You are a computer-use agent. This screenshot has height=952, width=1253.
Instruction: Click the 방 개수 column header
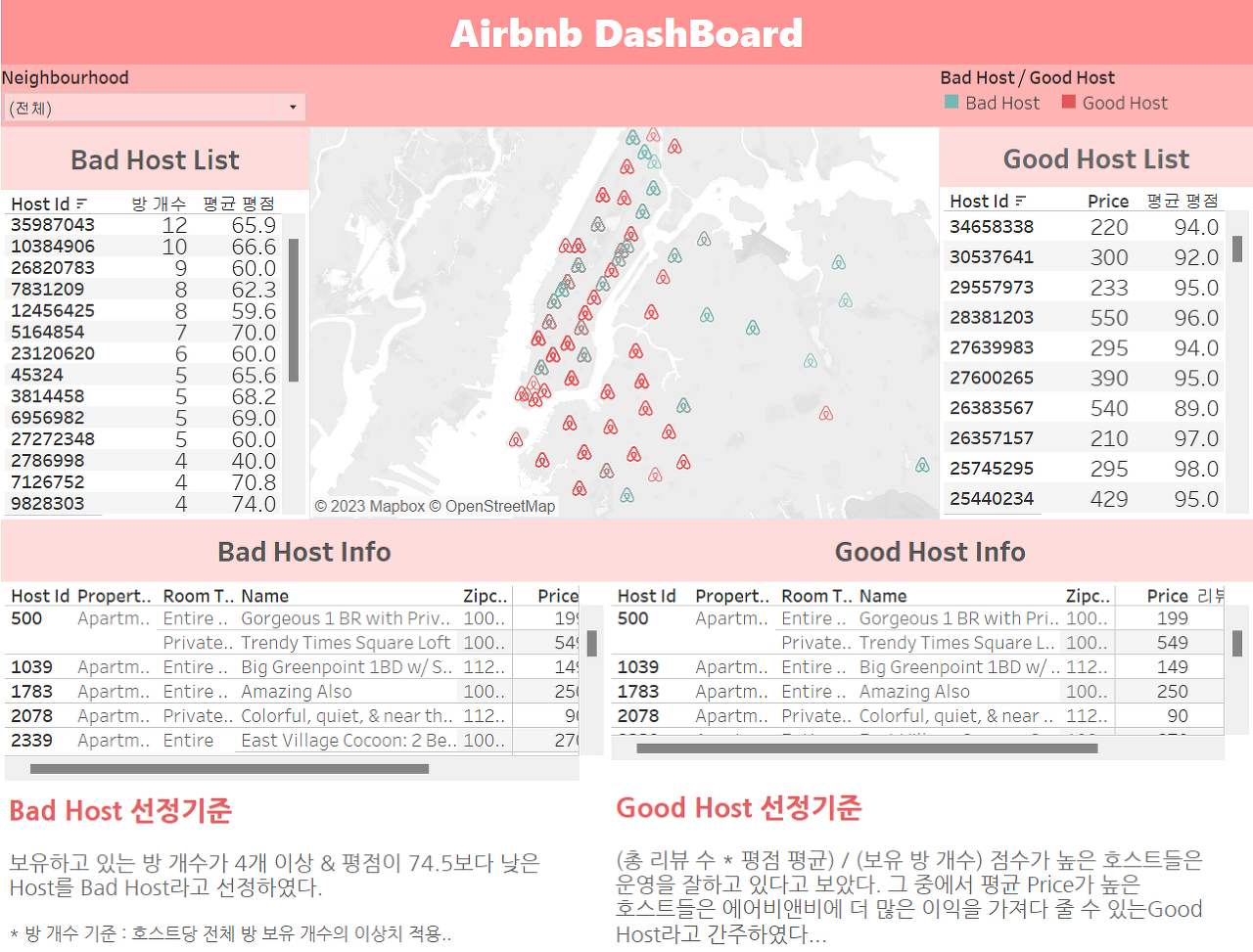(x=159, y=204)
